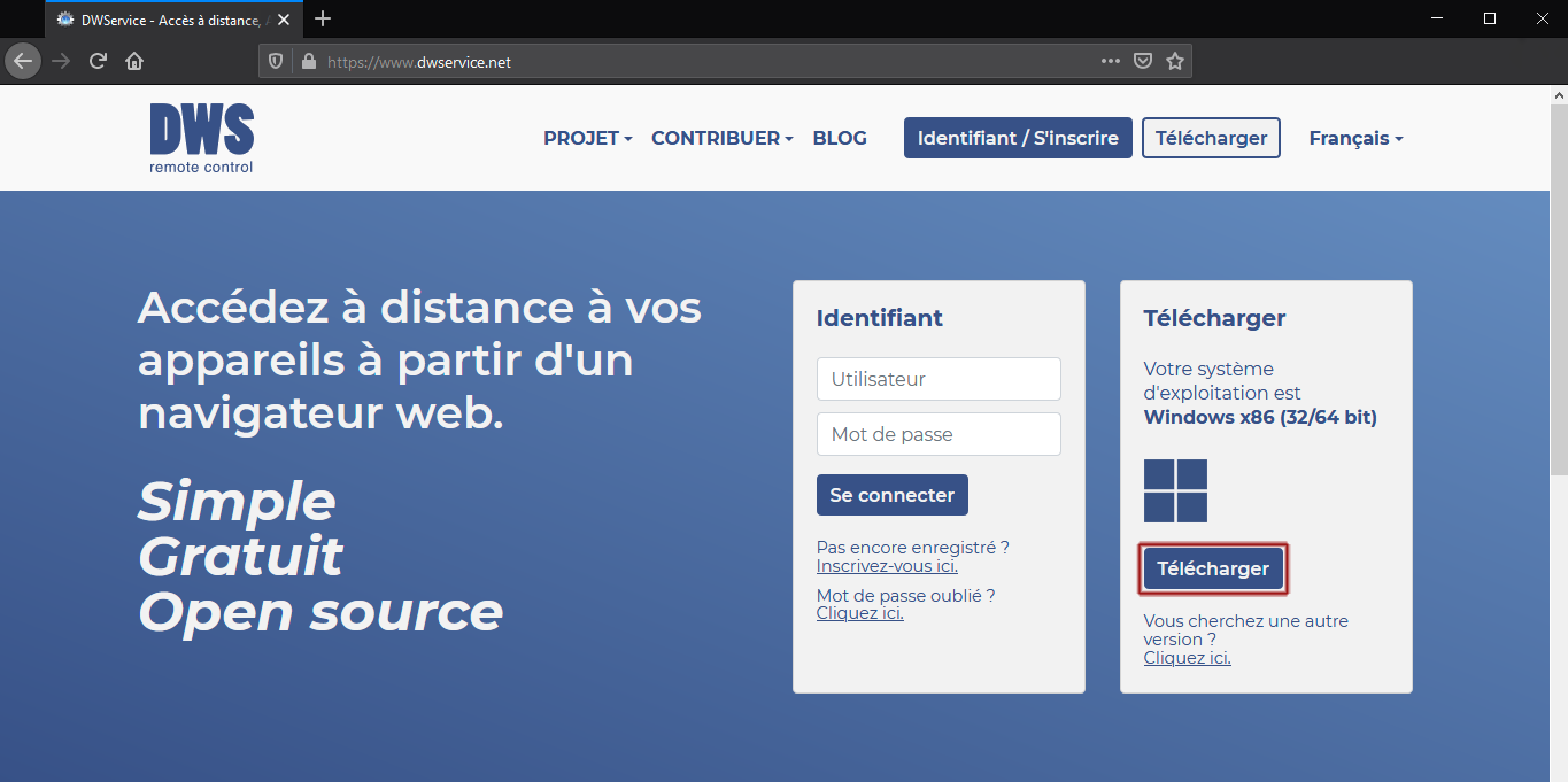1568x782 pixels.
Task: Go back using the browser back arrow
Action: [23, 61]
